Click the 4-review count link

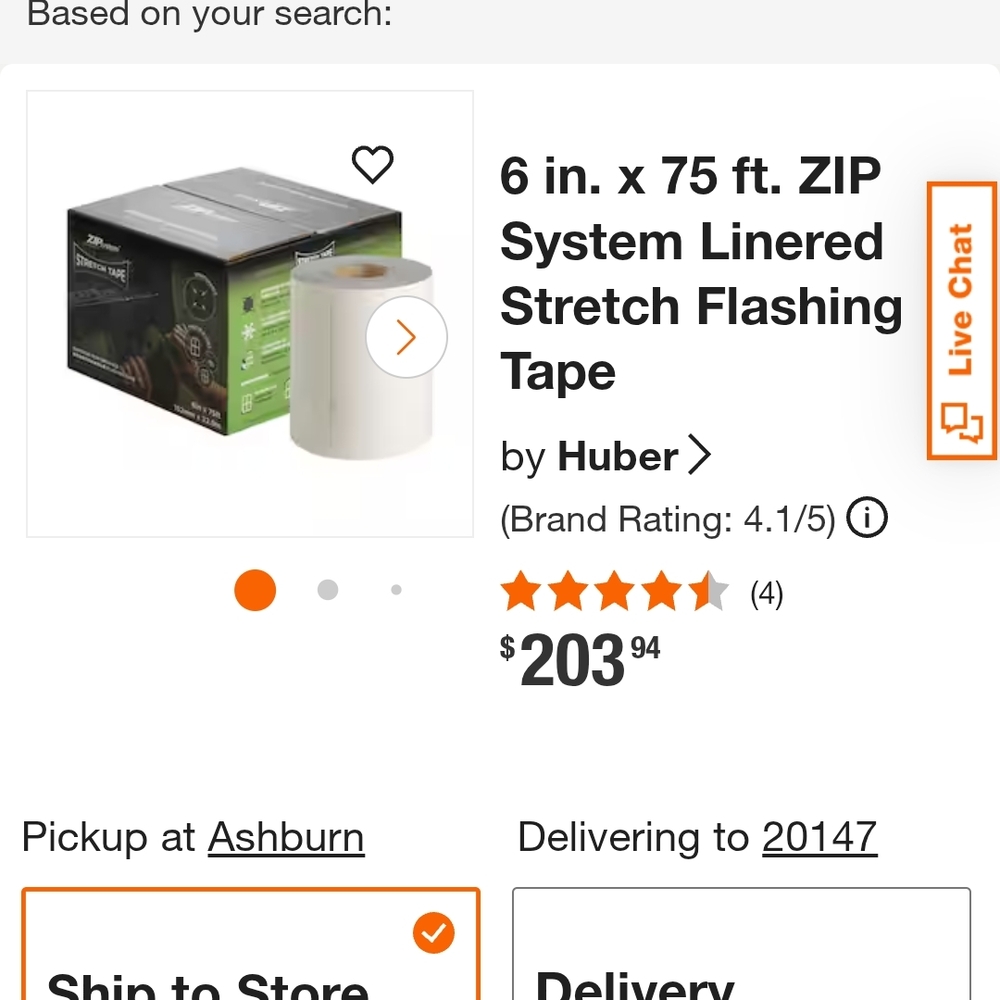(766, 592)
